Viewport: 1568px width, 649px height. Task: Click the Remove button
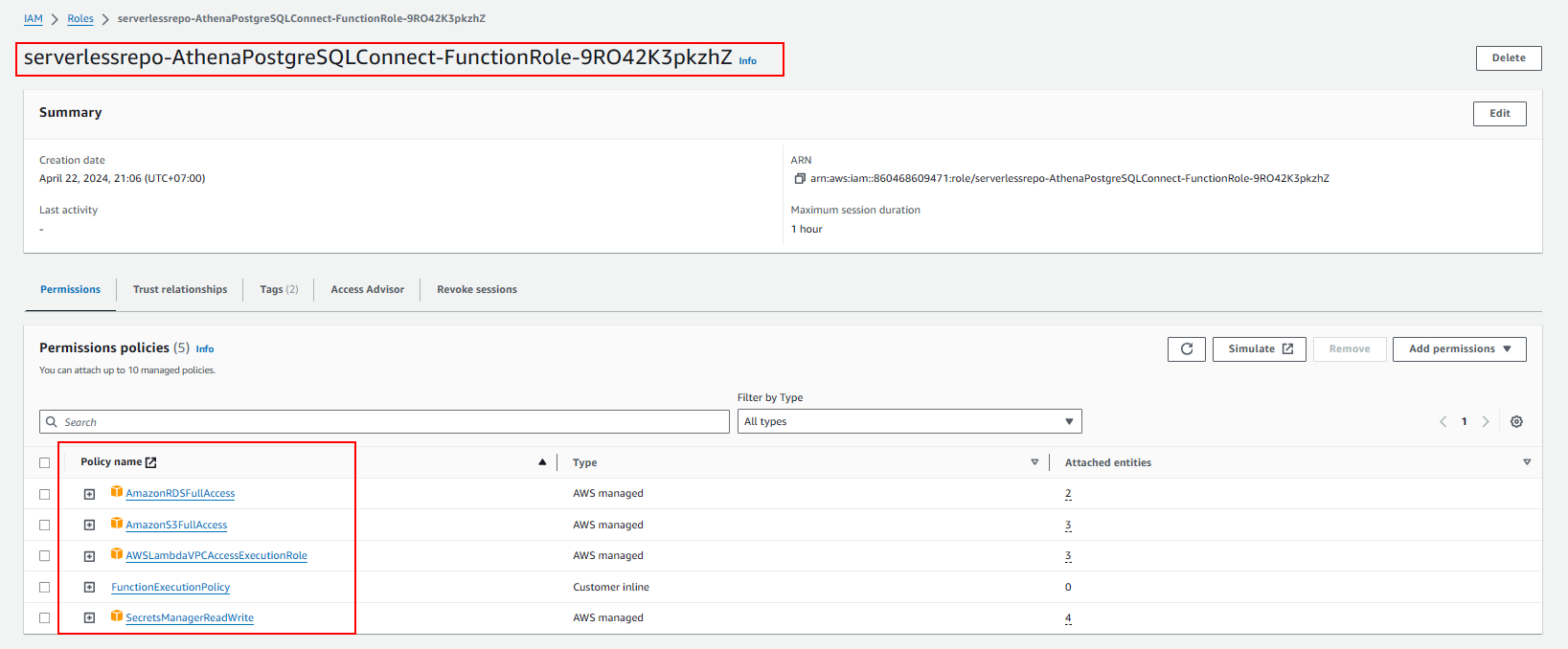point(1350,349)
